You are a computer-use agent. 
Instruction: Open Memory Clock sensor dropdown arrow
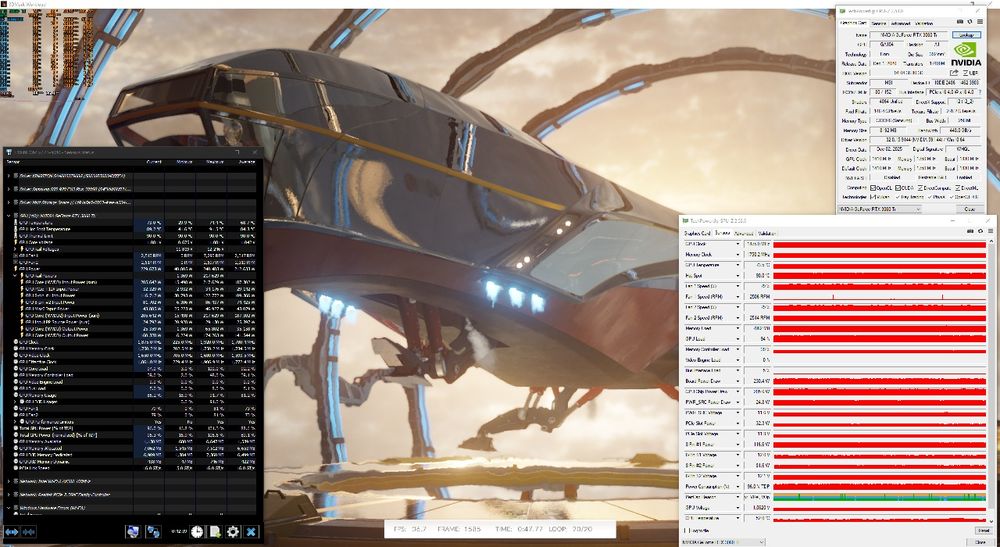738,254
